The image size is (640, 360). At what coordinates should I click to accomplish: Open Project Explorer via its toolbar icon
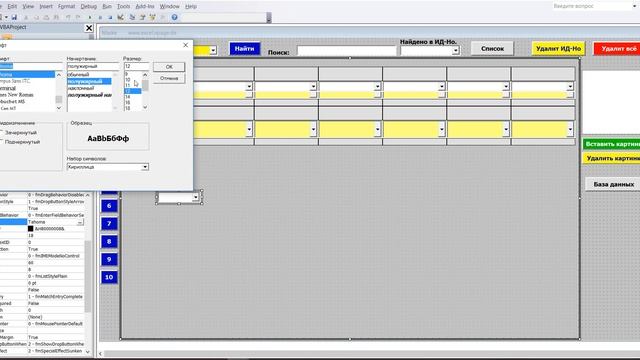coord(132,17)
